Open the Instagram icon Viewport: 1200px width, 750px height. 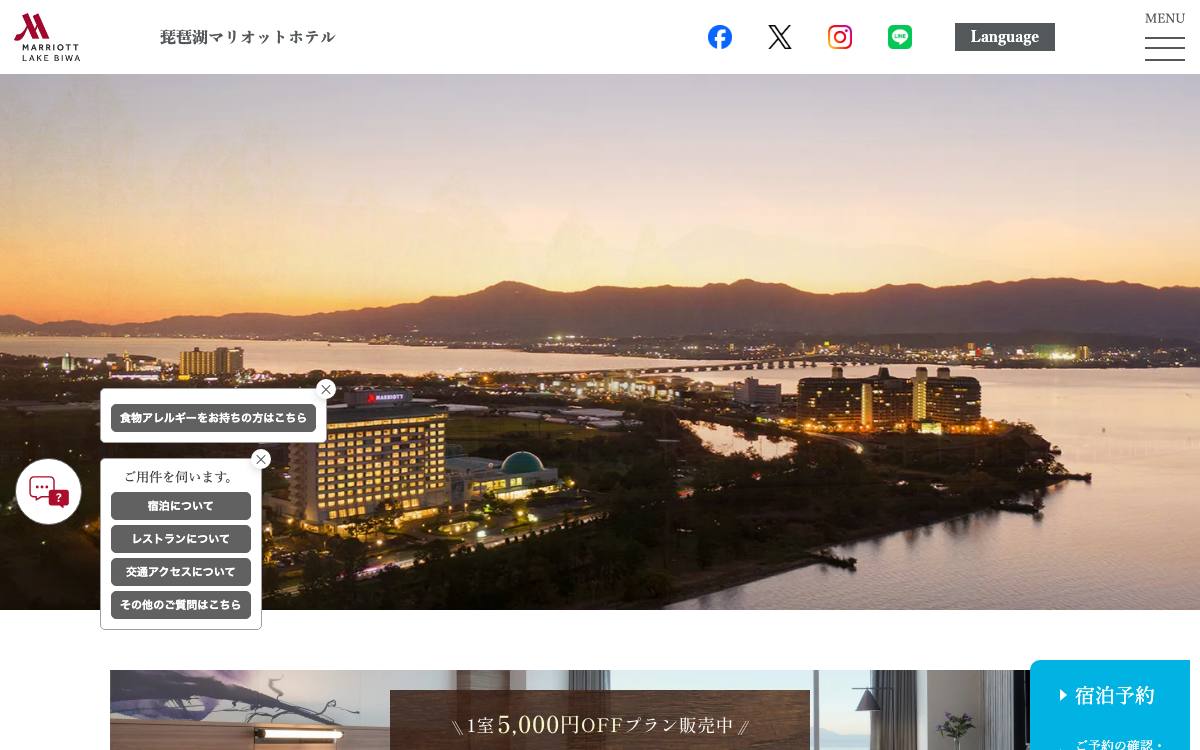pyautogui.click(x=840, y=37)
